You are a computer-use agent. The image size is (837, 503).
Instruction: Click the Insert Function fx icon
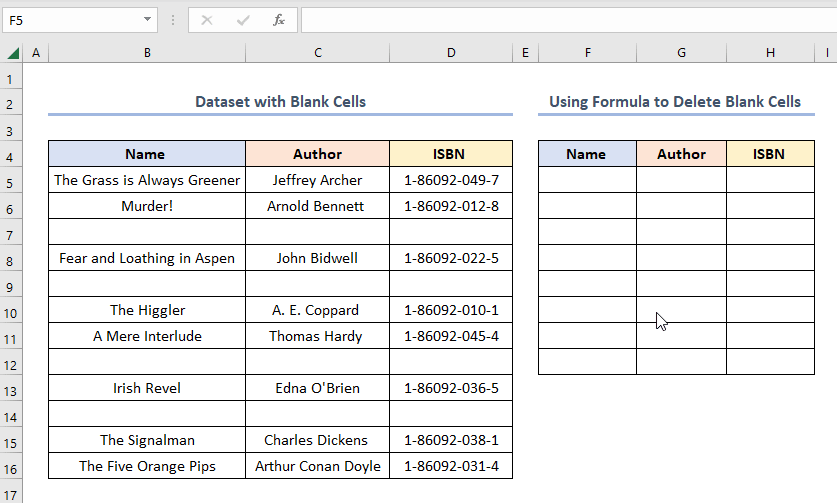click(x=279, y=19)
